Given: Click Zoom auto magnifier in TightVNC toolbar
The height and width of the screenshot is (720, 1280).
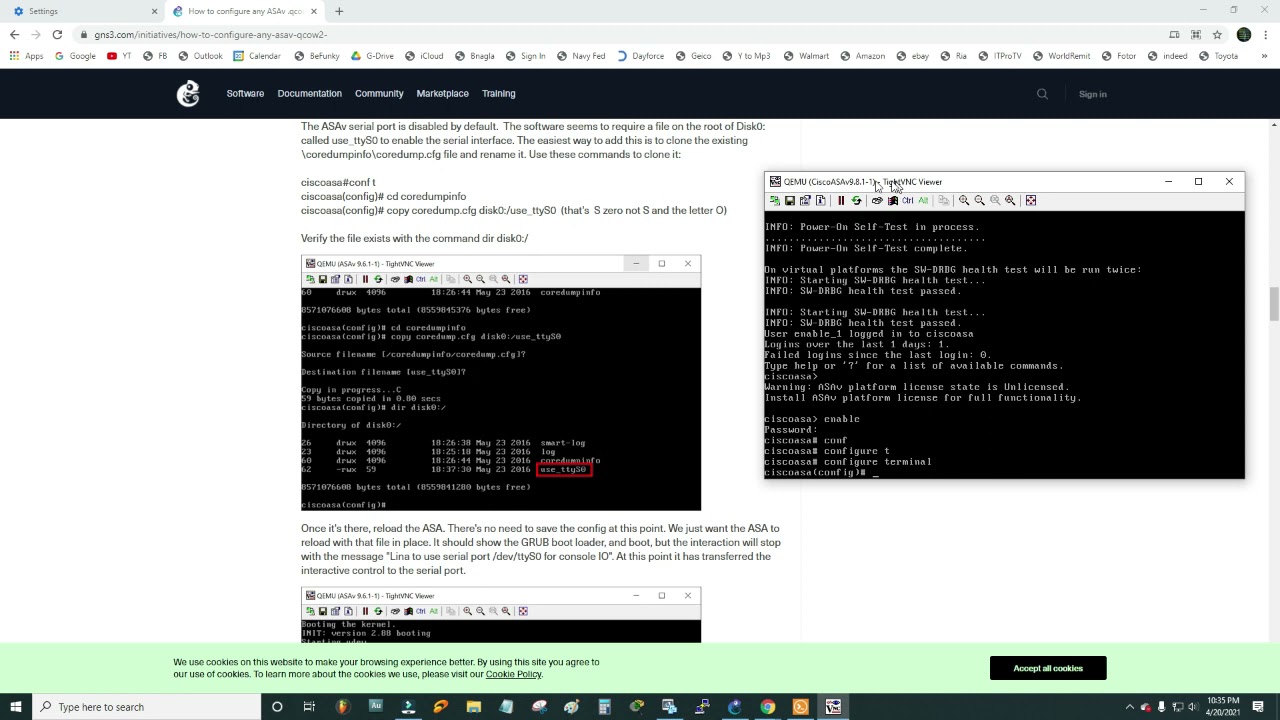Looking at the screenshot, I should tap(1010, 201).
